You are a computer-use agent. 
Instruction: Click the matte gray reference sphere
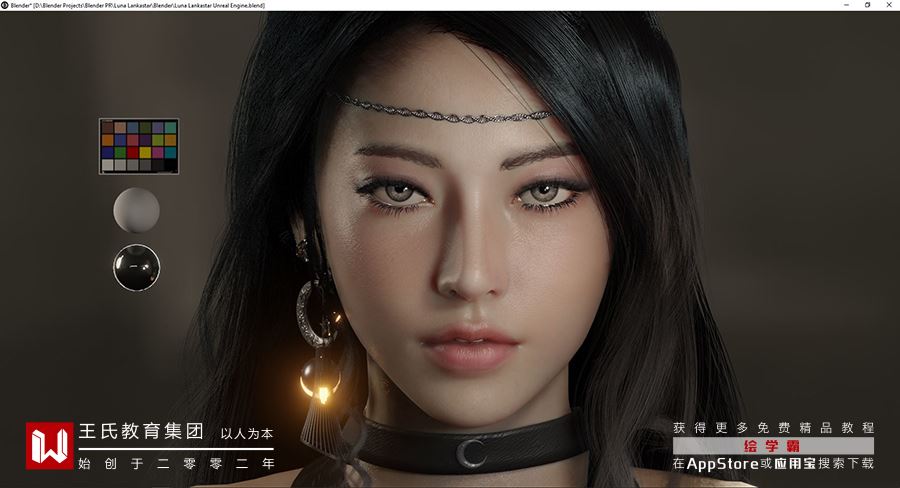pyautogui.click(x=136, y=210)
